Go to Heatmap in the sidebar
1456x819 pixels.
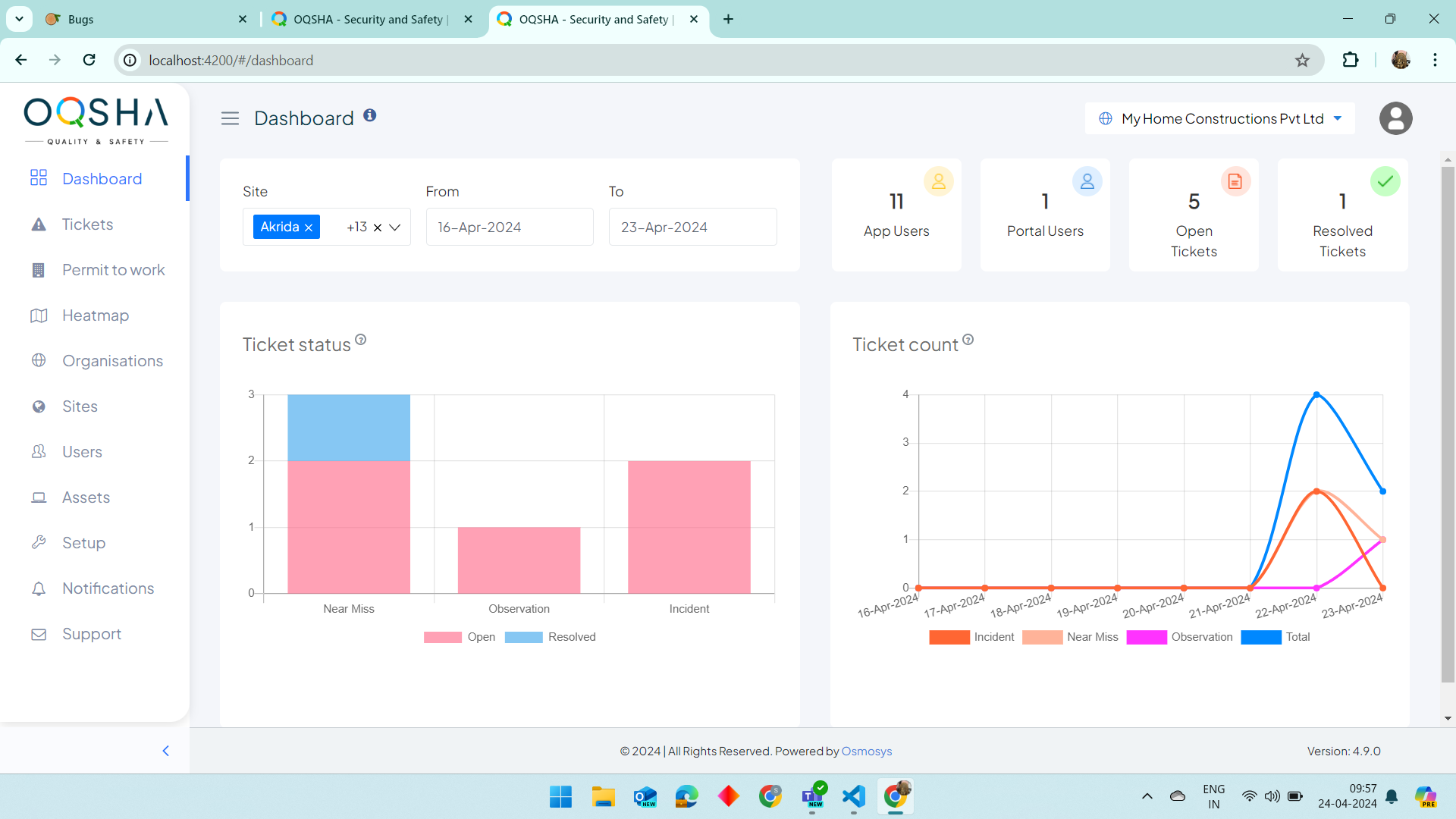(x=96, y=315)
